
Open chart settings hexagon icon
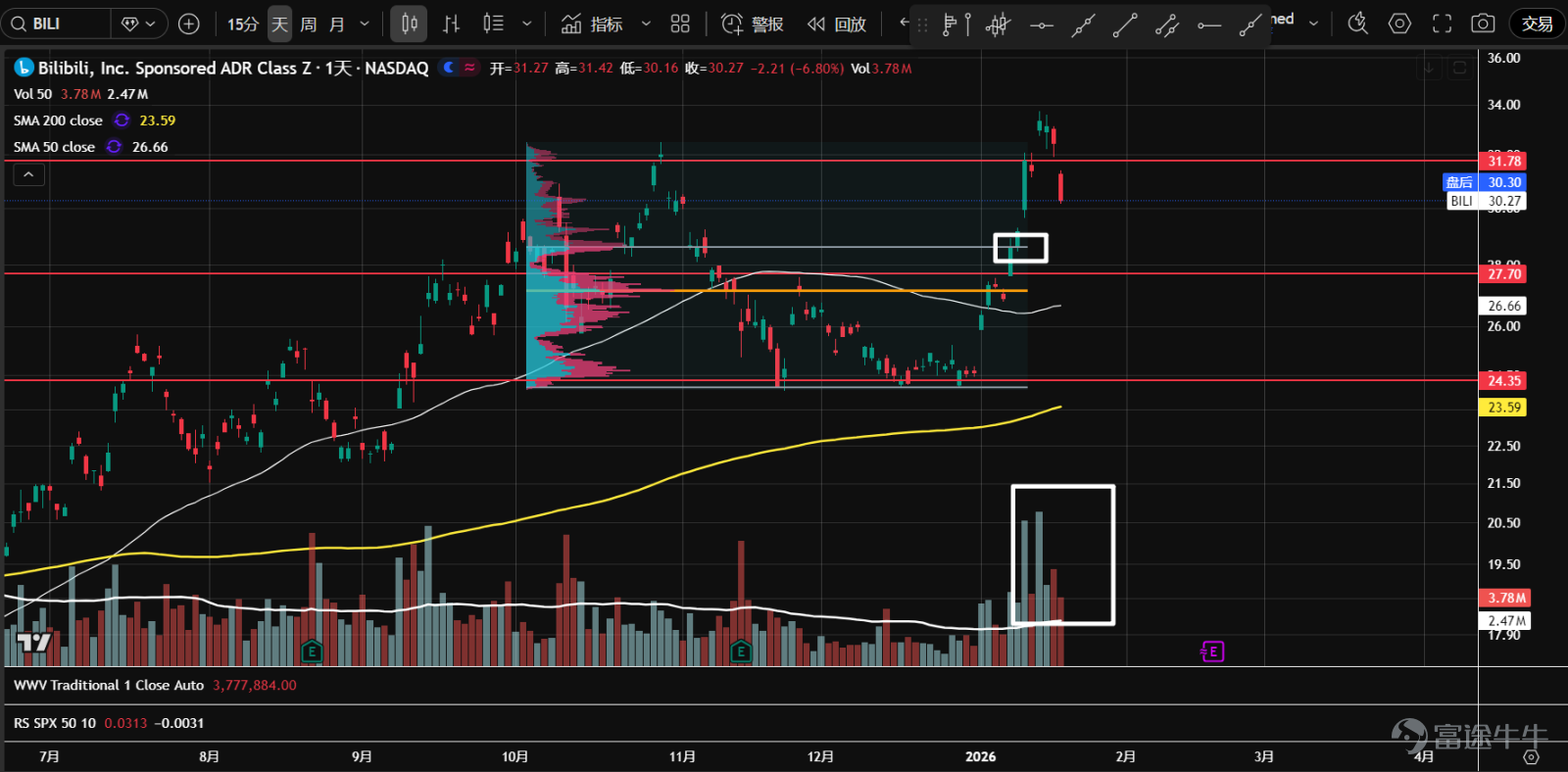1399,24
